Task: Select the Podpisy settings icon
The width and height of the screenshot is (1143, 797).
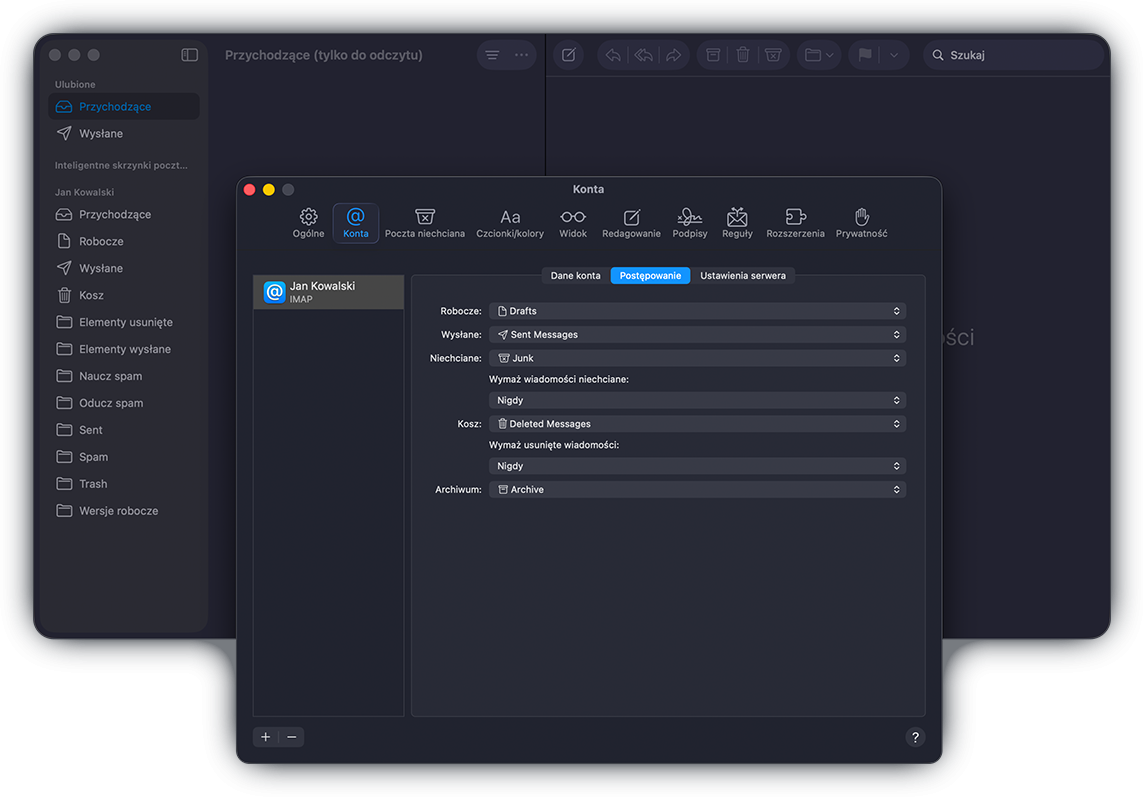Action: (689, 222)
